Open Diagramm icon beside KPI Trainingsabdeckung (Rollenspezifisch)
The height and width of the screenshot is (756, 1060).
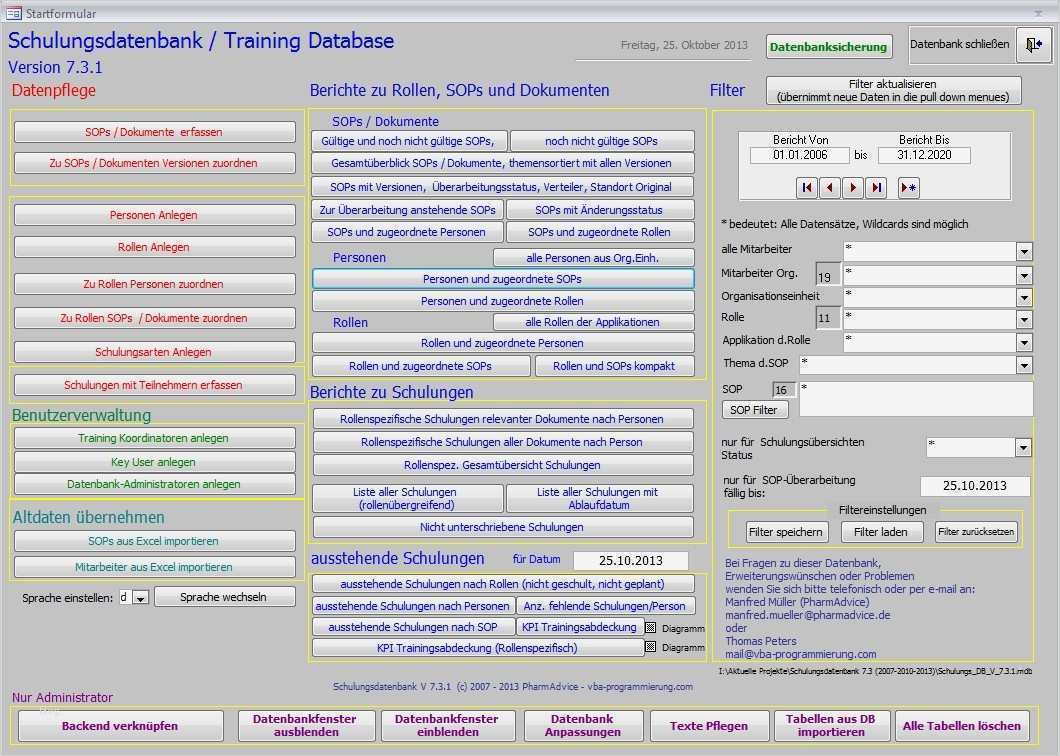(650, 645)
